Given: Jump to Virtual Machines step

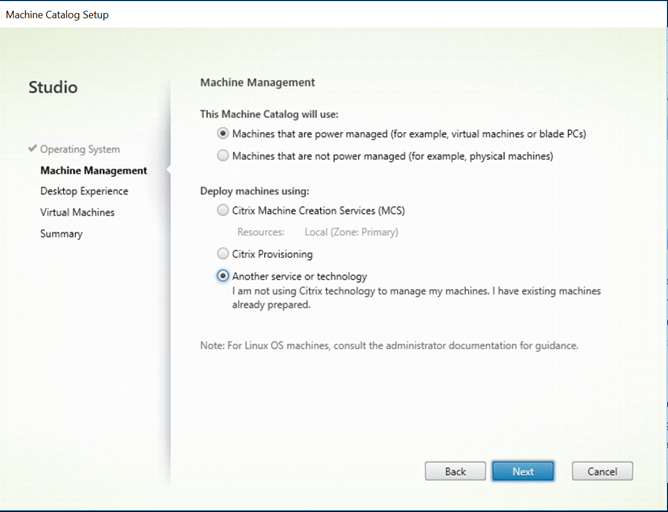Looking at the screenshot, I should pos(78,212).
